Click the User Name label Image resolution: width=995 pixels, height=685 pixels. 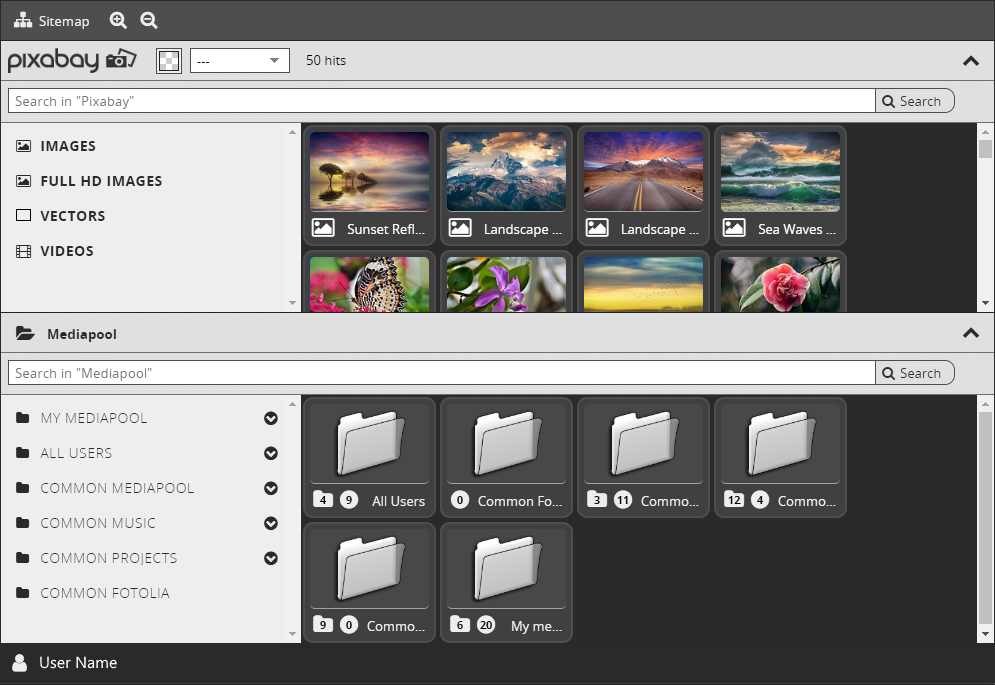[x=78, y=663]
